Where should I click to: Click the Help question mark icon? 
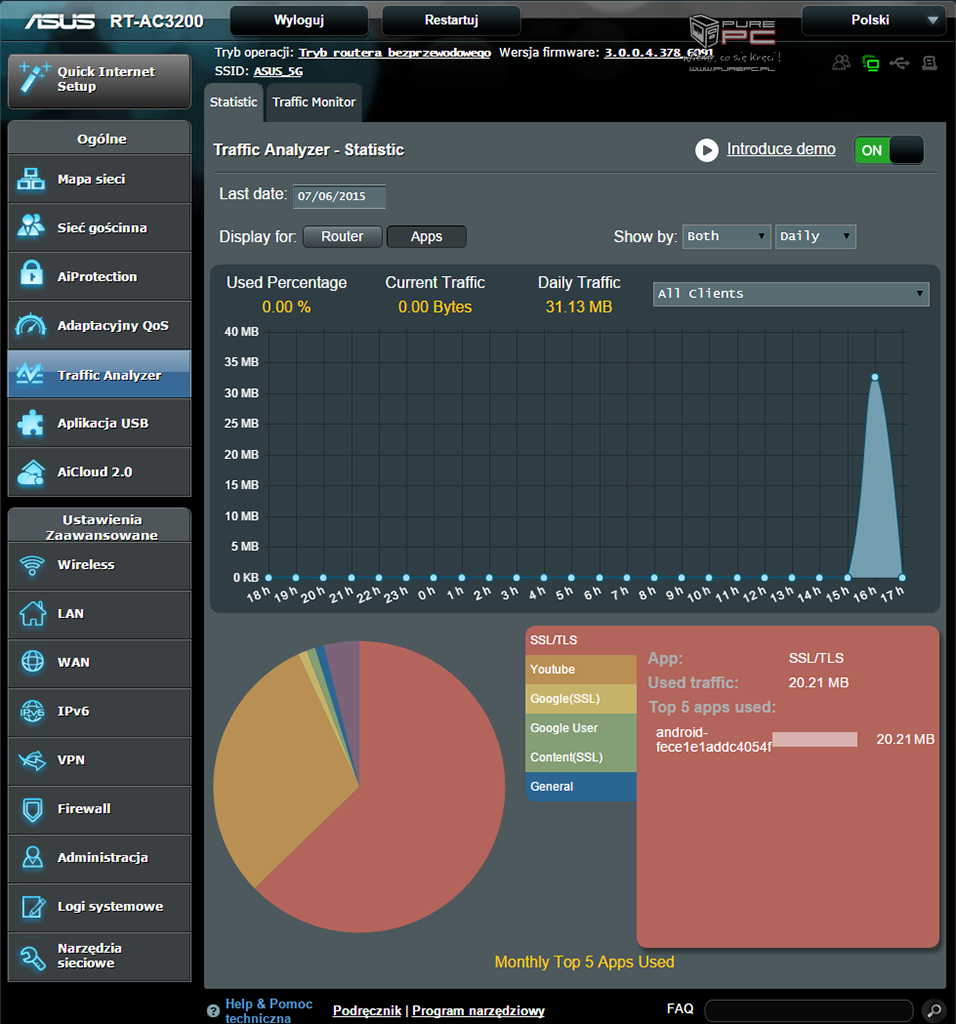pyautogui.click(x=213, y=1011)
